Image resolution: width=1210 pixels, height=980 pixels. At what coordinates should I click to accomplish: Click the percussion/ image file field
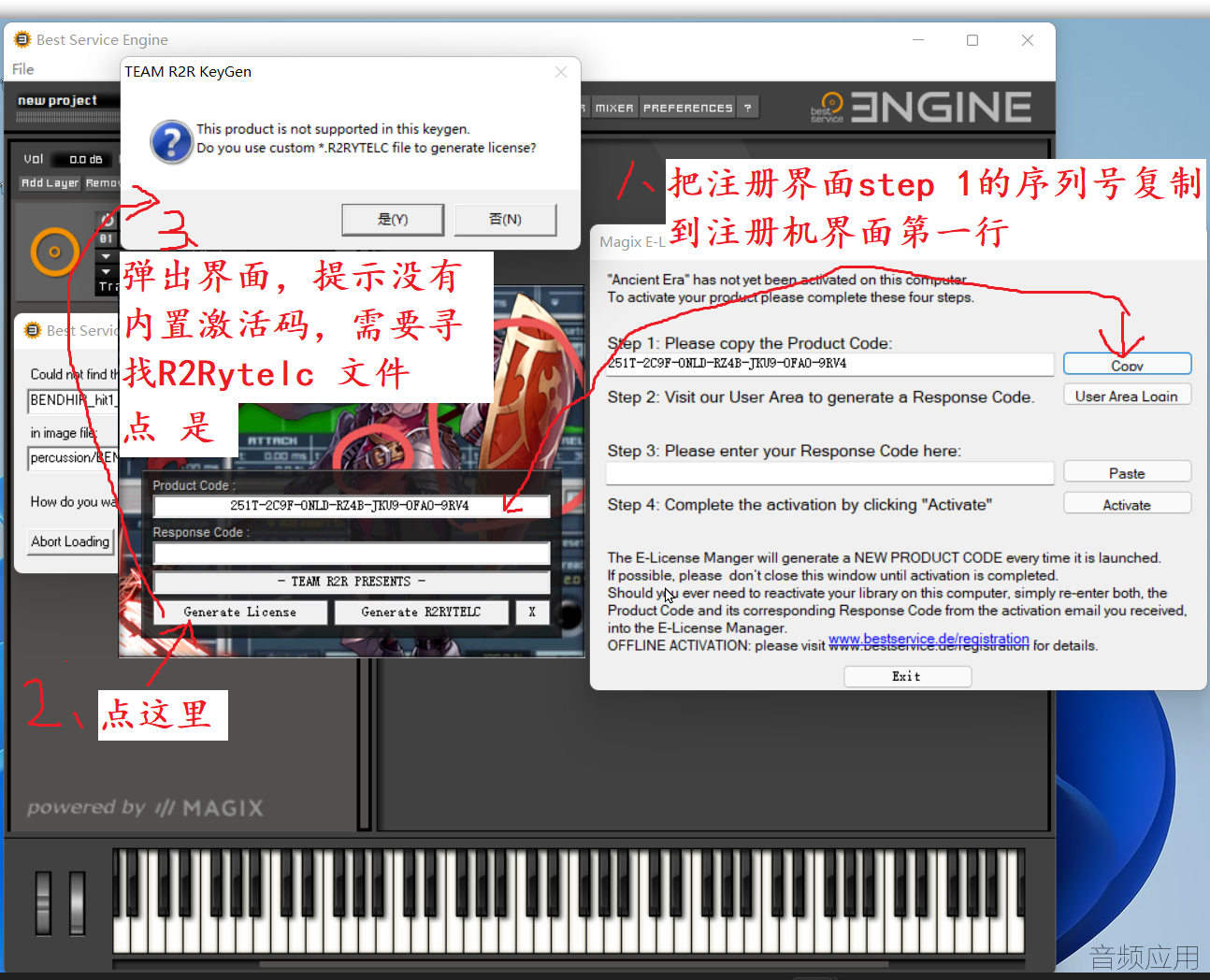click(x=73, y=458)
